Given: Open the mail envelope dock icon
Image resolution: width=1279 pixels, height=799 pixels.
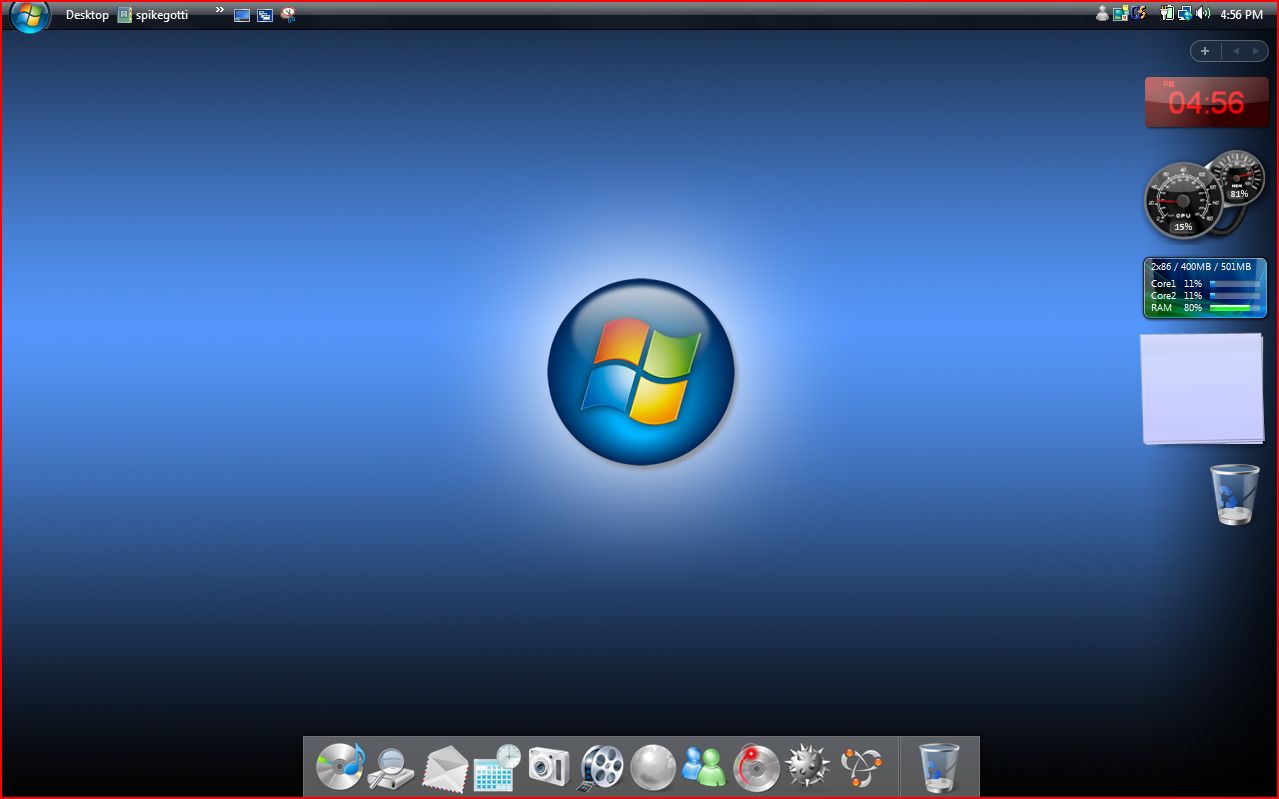Looking at the screenshot, I should 444,769.
